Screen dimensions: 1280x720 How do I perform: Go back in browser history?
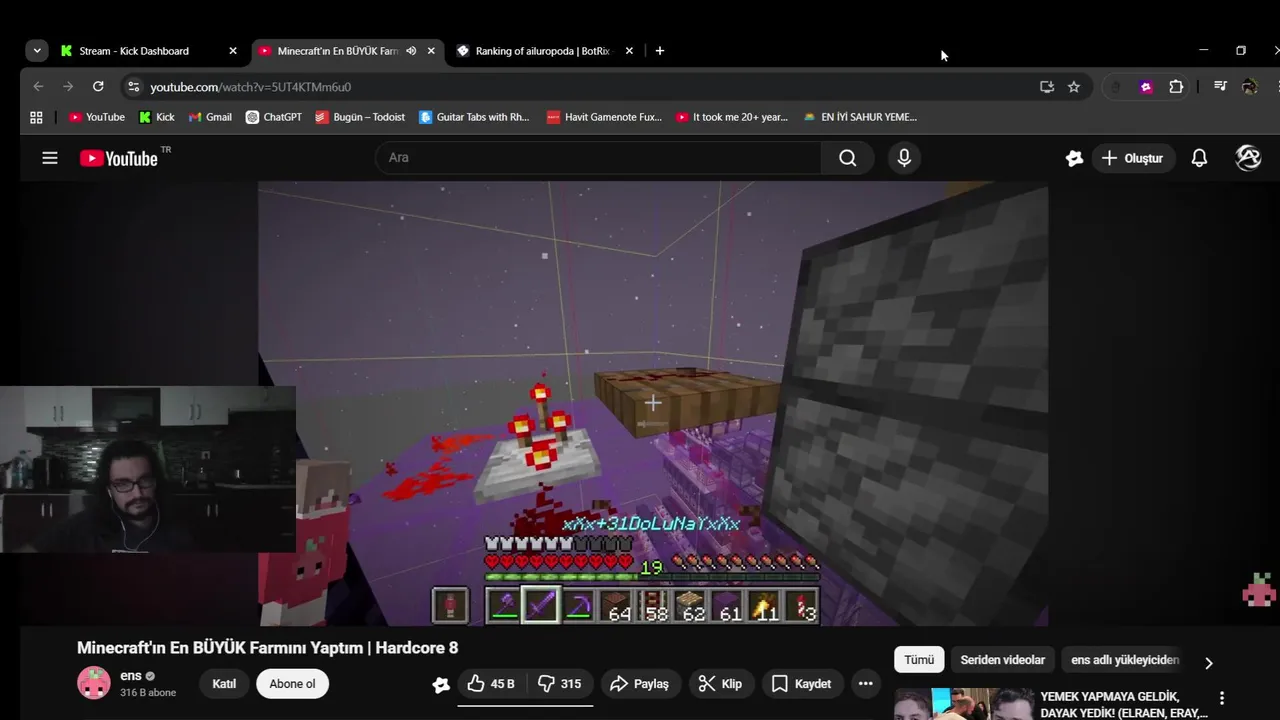(x=38, y=87)
